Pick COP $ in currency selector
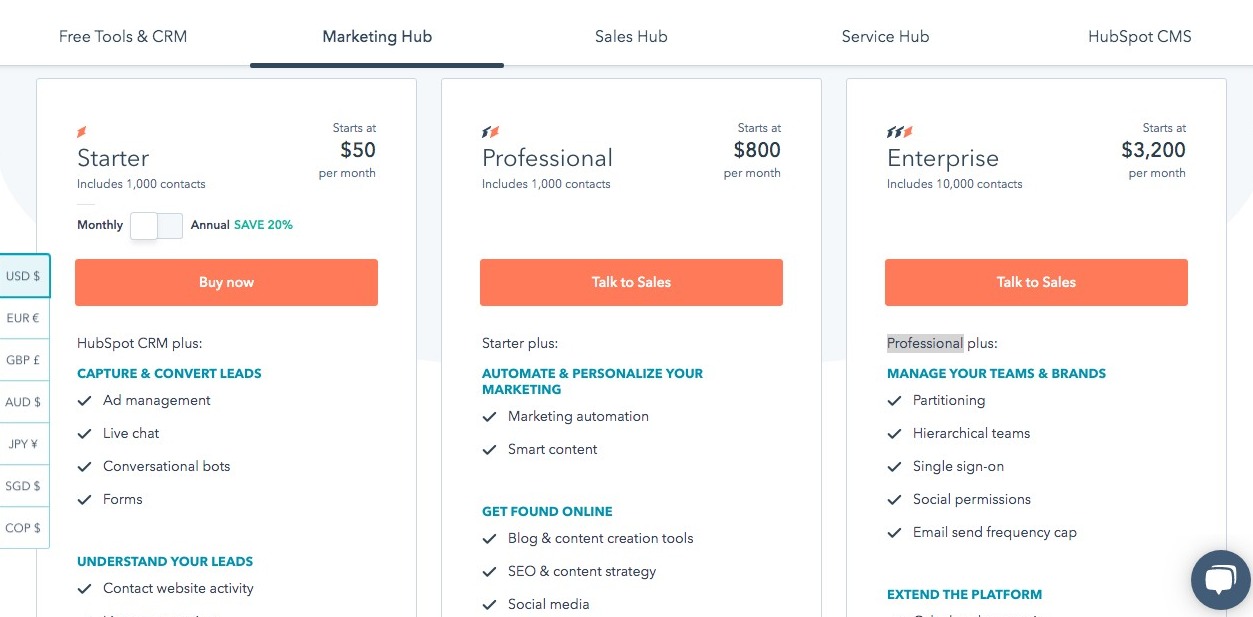 (24, 528)
